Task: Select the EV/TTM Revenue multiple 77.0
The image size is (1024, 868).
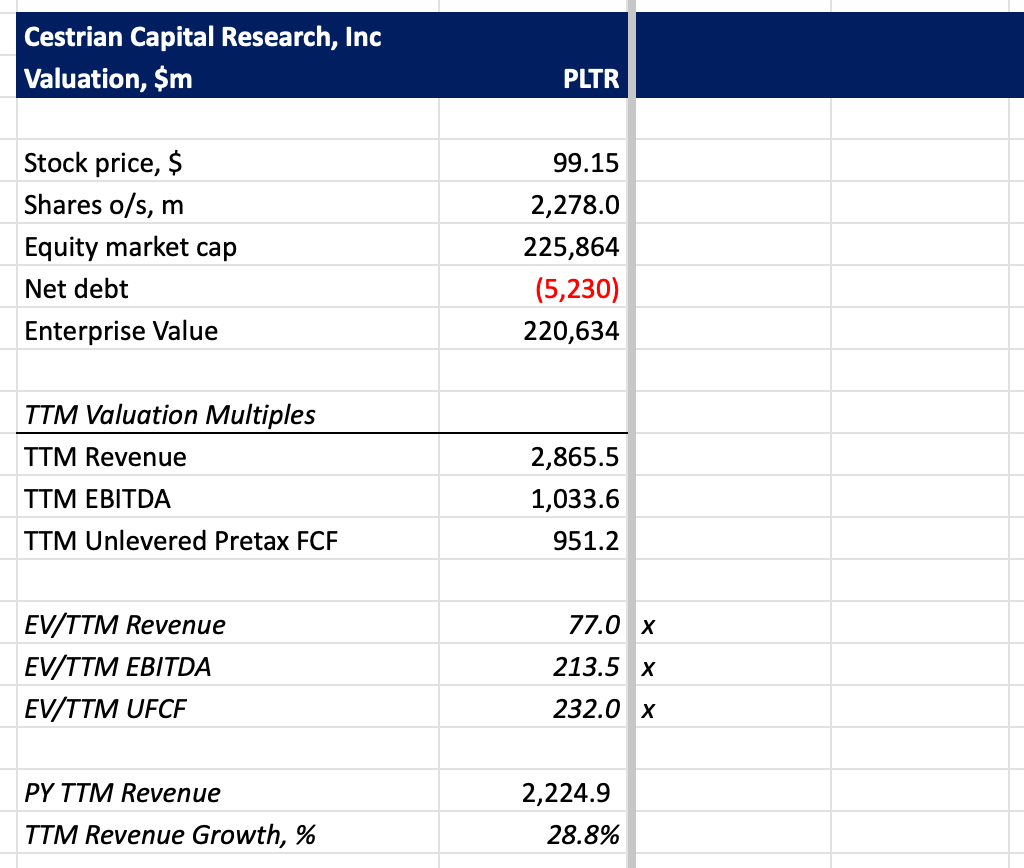Action: pyautogui.click(x=594, y=625)
